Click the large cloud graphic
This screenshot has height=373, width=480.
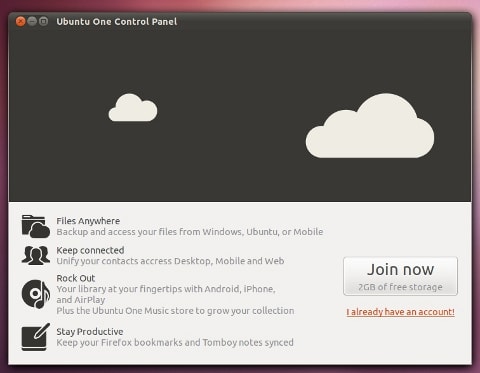(x=370, y=126)
